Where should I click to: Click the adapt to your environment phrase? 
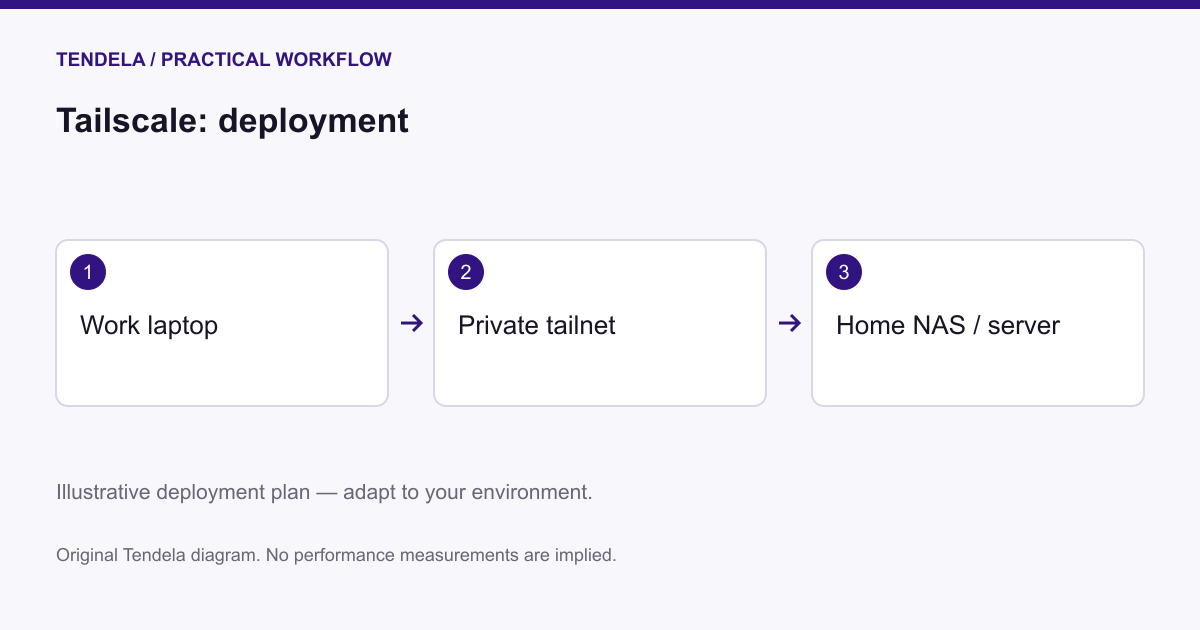click(x=468, y=493)
